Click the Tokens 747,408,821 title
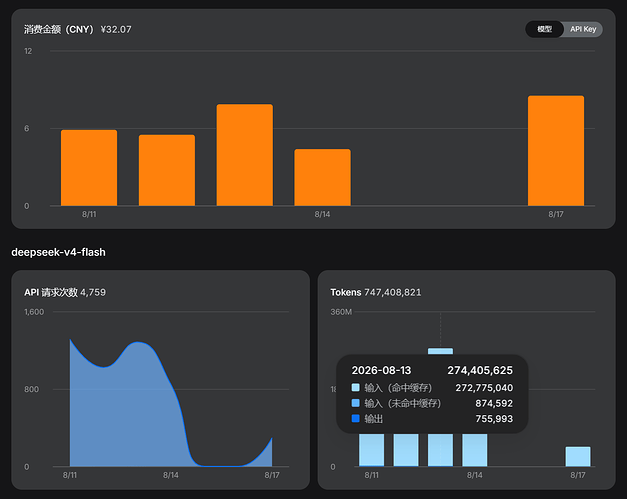This screenshot has width=627, height=499. click(375, 292)
